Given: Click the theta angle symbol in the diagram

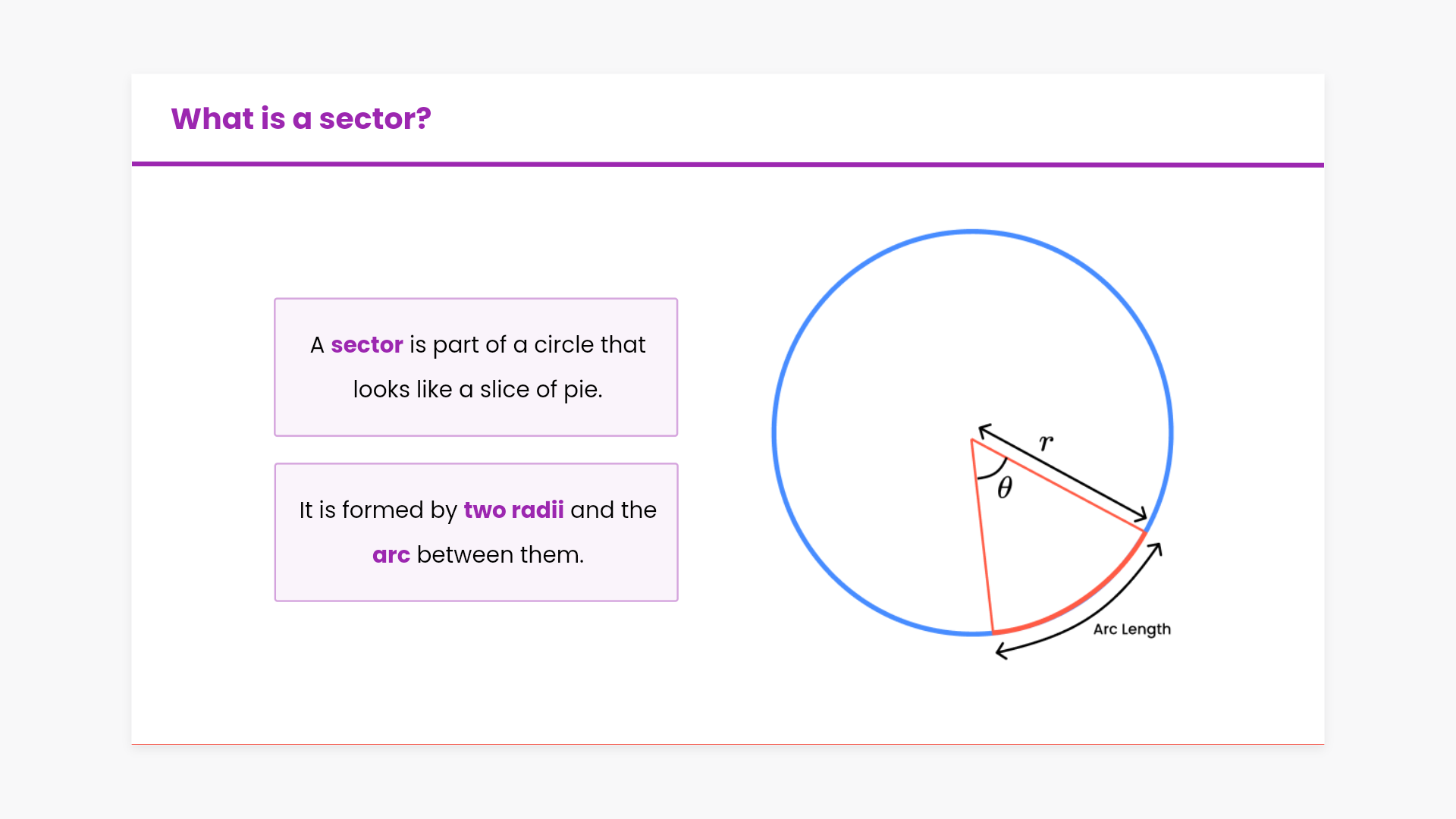Looking at the screenshot, I should click(x=1005, y=488).
